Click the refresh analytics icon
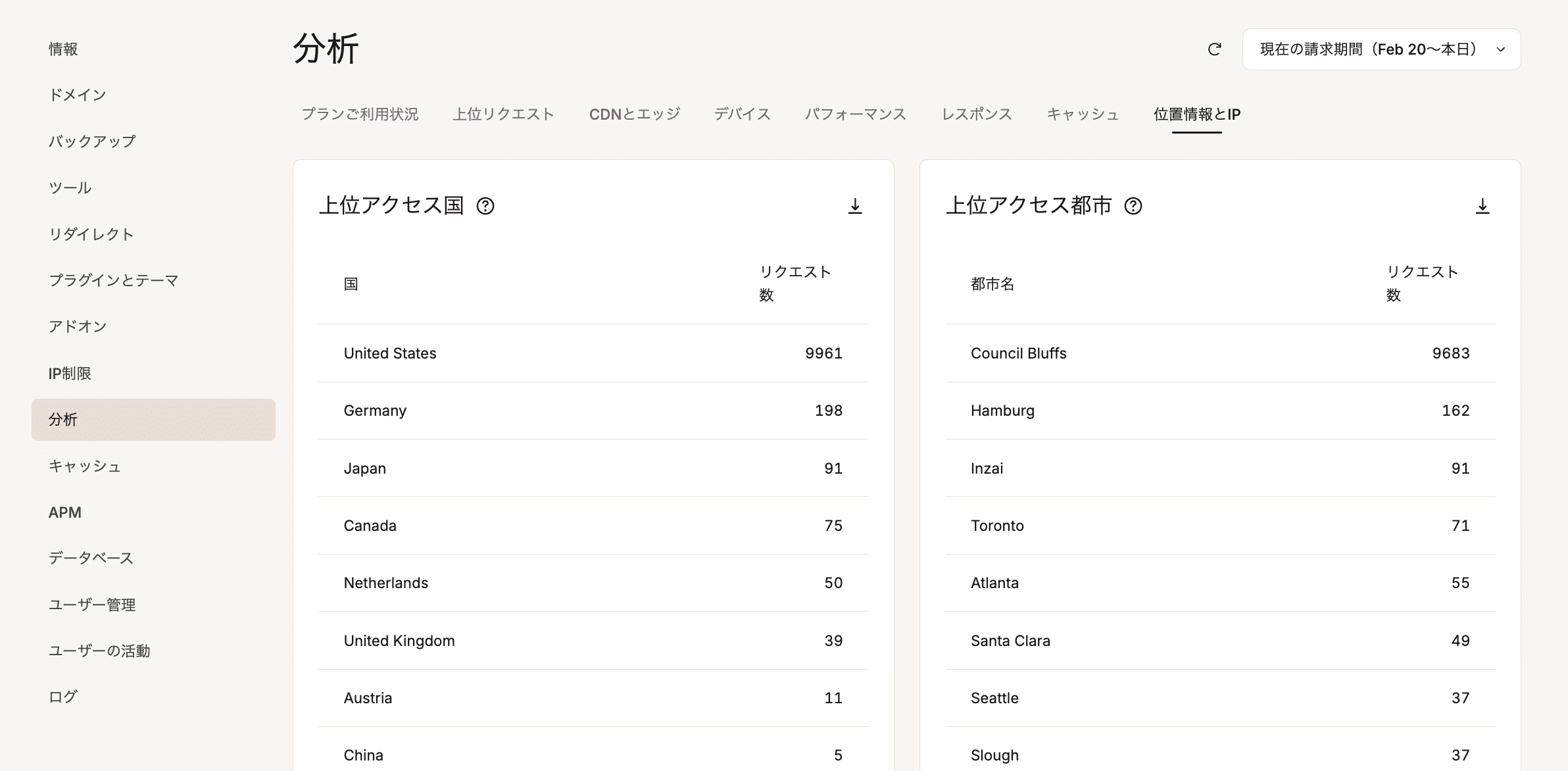The width and height of the screenshot is (1568, 771). (1215, 49)
